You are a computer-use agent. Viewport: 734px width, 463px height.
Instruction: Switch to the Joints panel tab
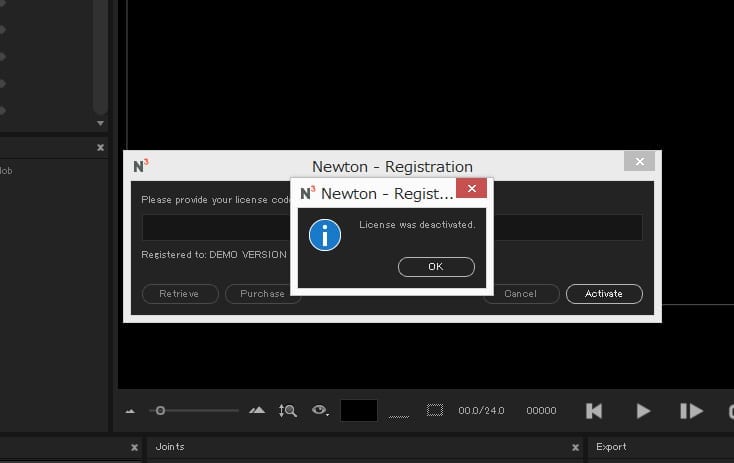pyautogui.click(x=170, y=447)
